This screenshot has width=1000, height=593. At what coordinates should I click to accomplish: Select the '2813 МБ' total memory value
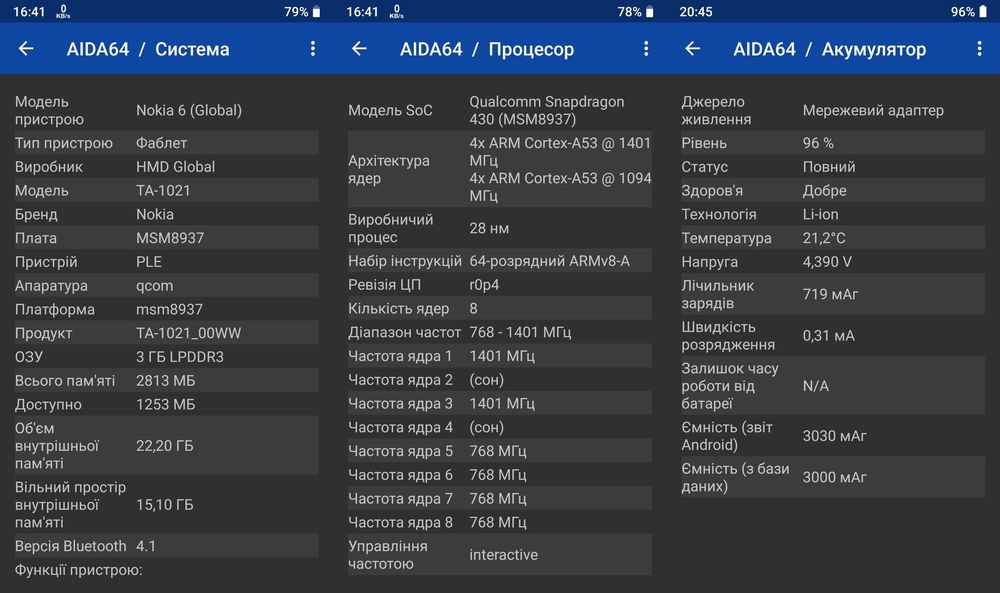[166, 381]
